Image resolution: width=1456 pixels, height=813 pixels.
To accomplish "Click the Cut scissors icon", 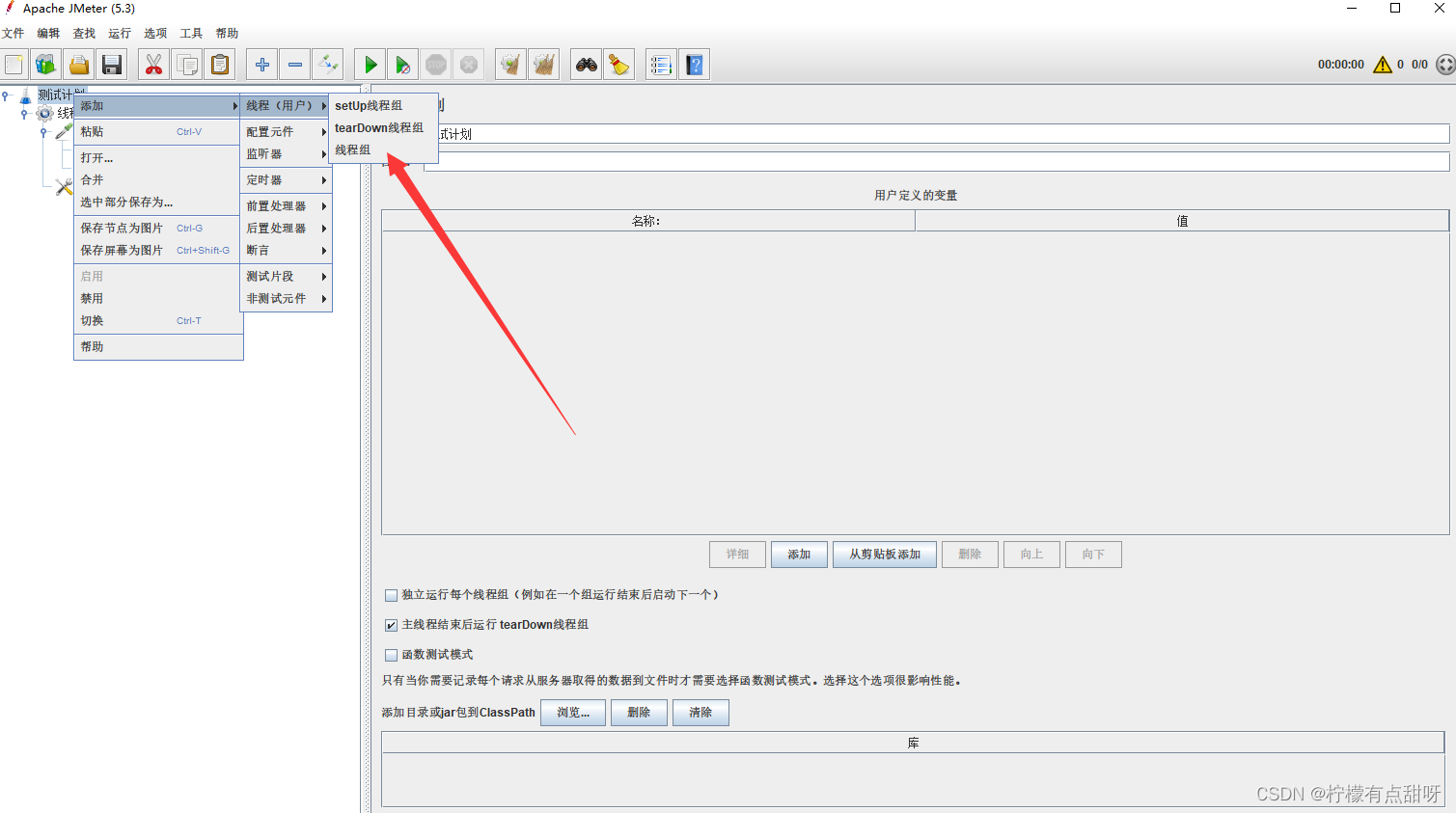I will pos(153,65).
